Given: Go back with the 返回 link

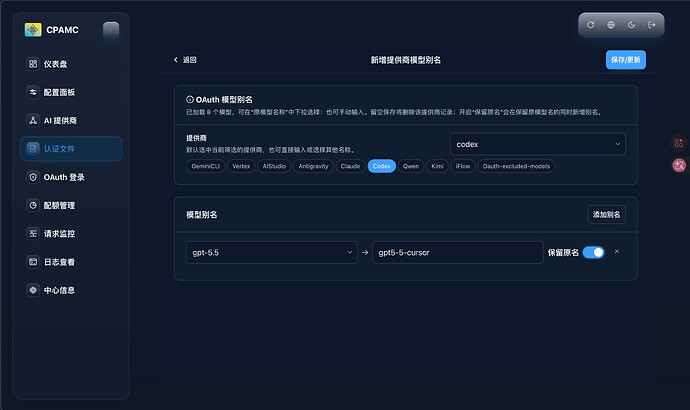Looking at the screenshot, I should [x=185, y=60].
